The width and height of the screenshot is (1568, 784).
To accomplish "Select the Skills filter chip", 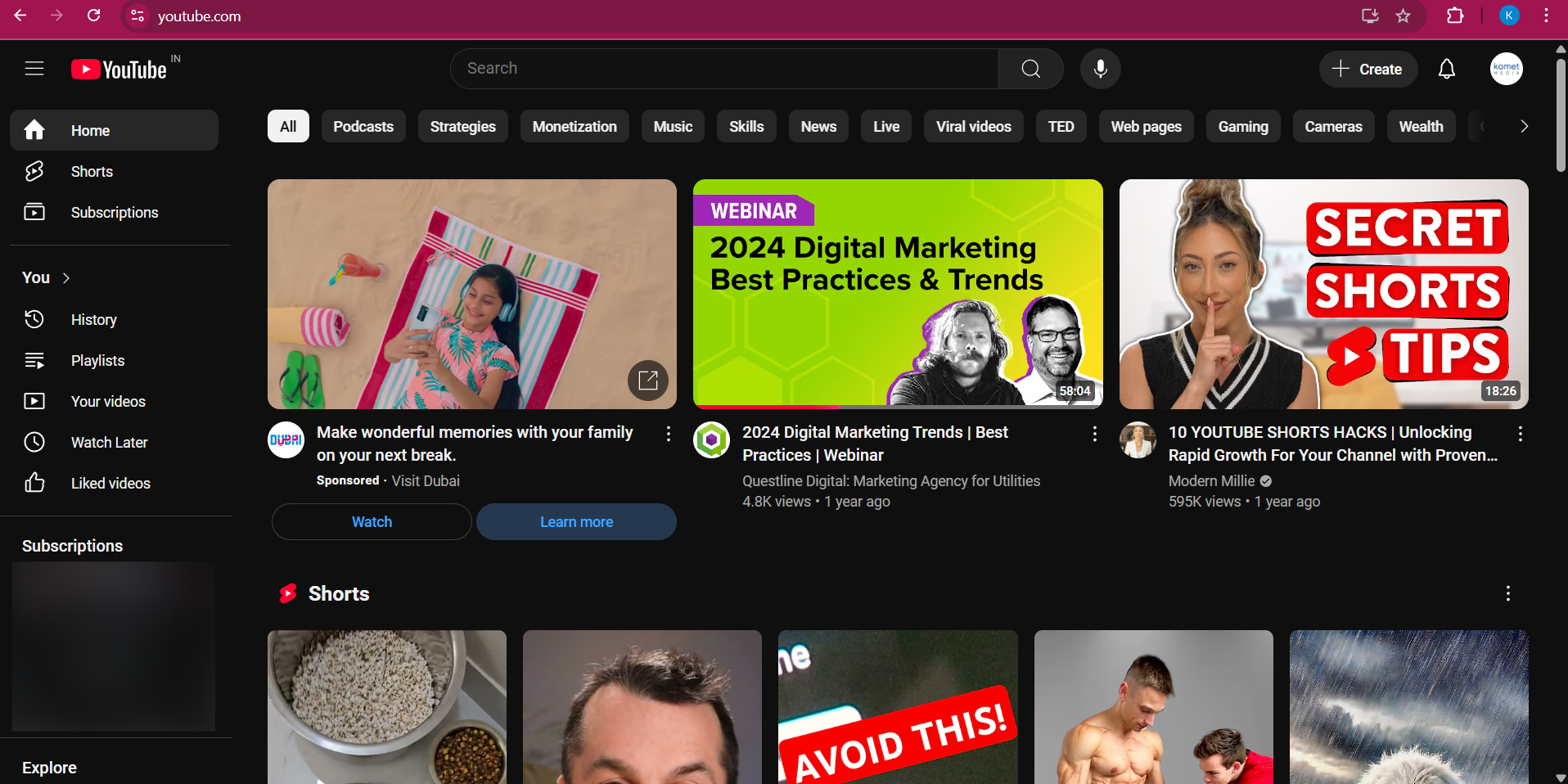I will tap(746, 126).
